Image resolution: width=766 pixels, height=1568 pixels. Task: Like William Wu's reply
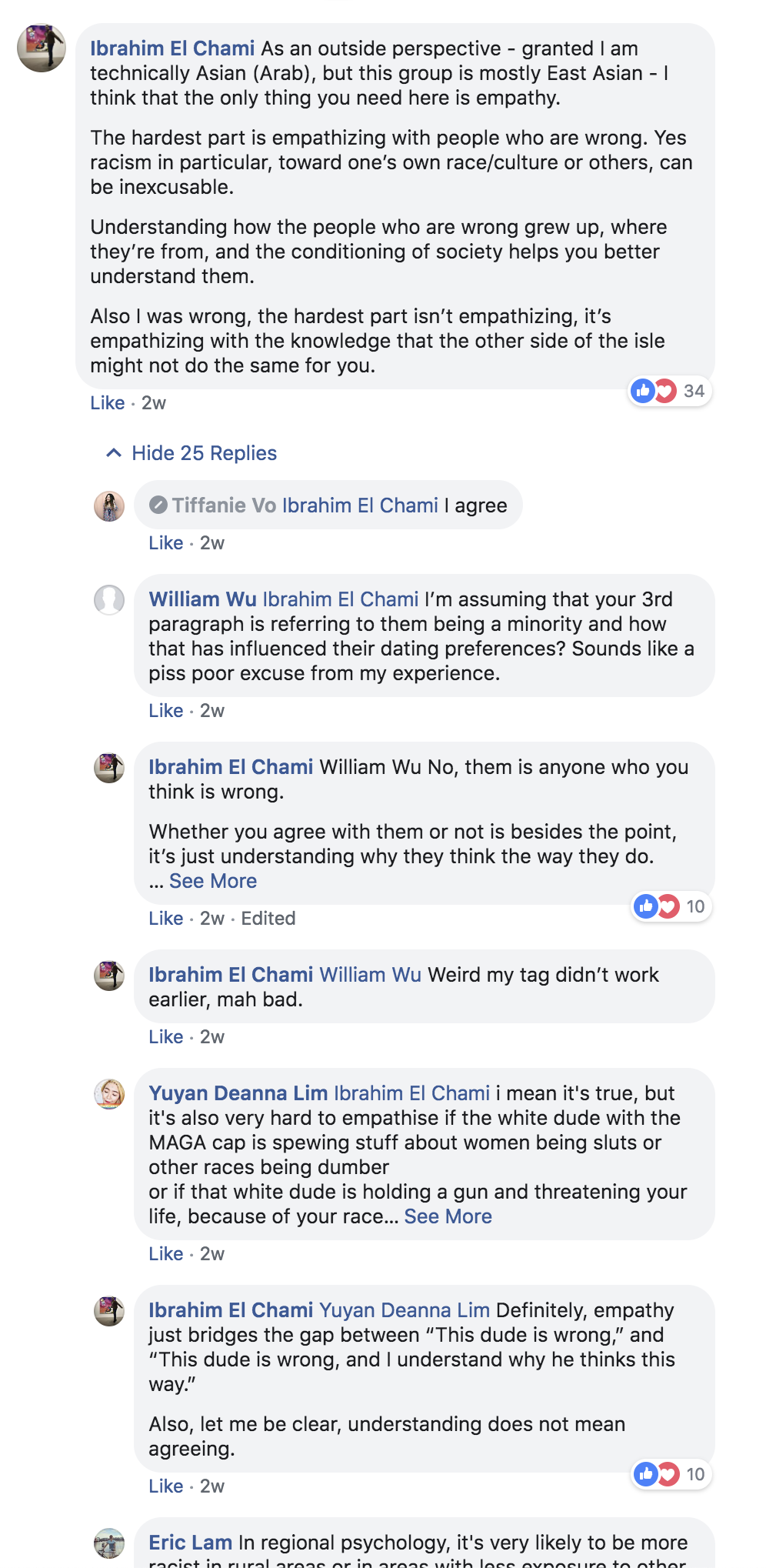166,711
